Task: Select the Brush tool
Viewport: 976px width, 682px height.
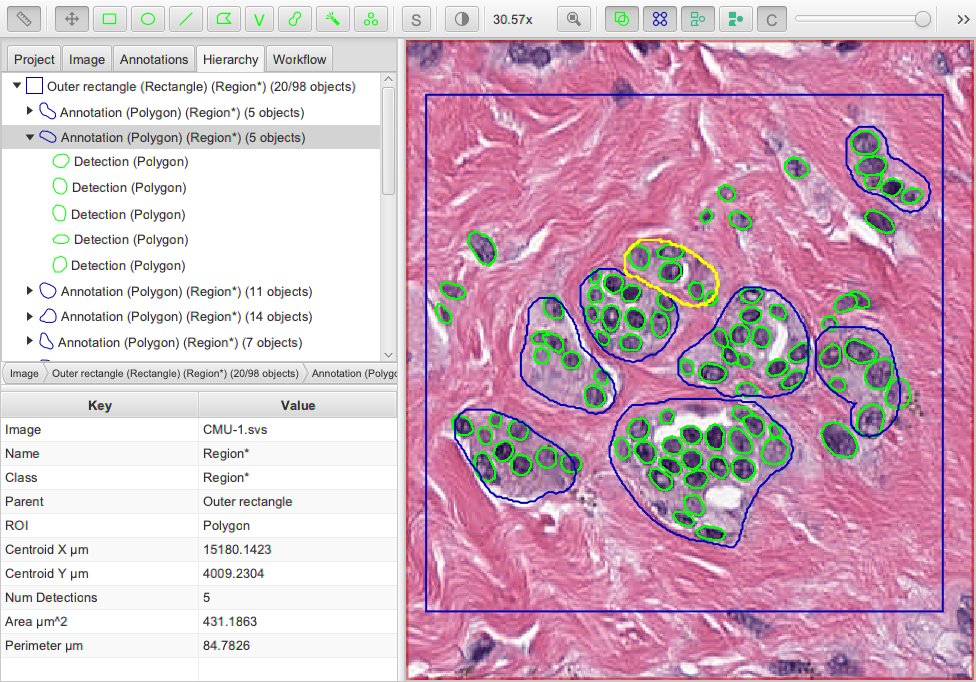Action: pos(295,19)
